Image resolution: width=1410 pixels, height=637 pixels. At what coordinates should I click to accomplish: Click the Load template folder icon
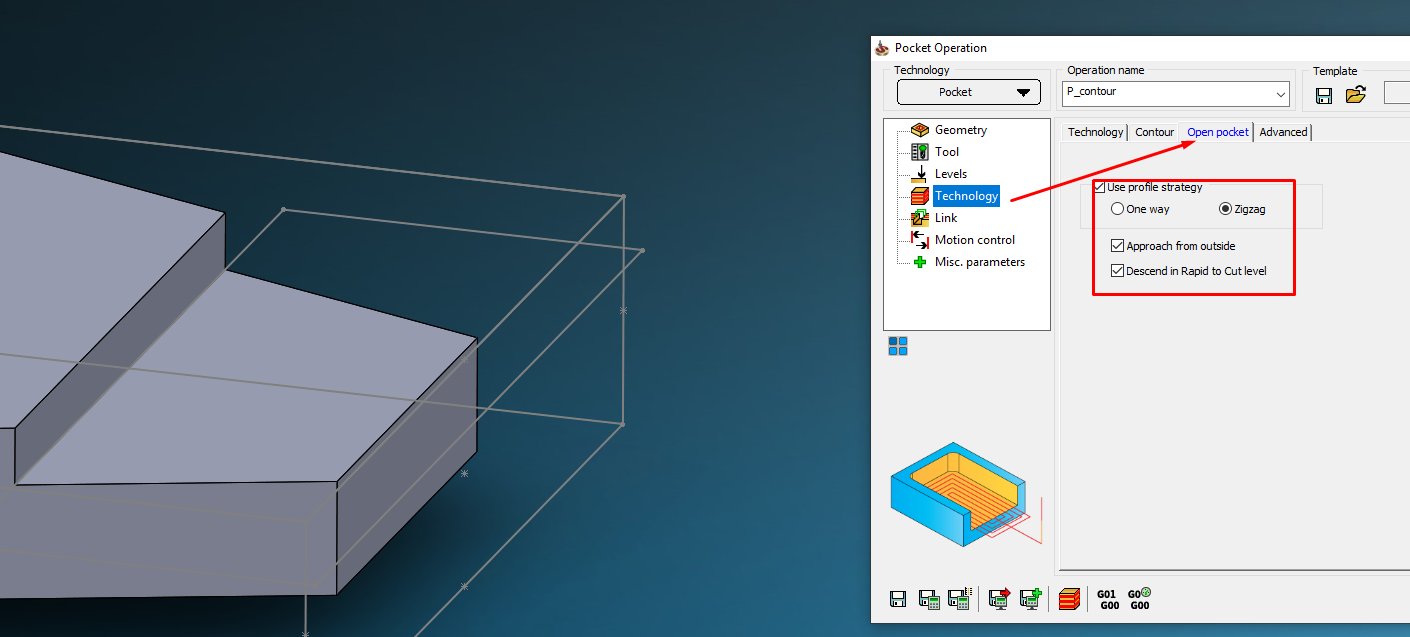tap(1355, 95)
